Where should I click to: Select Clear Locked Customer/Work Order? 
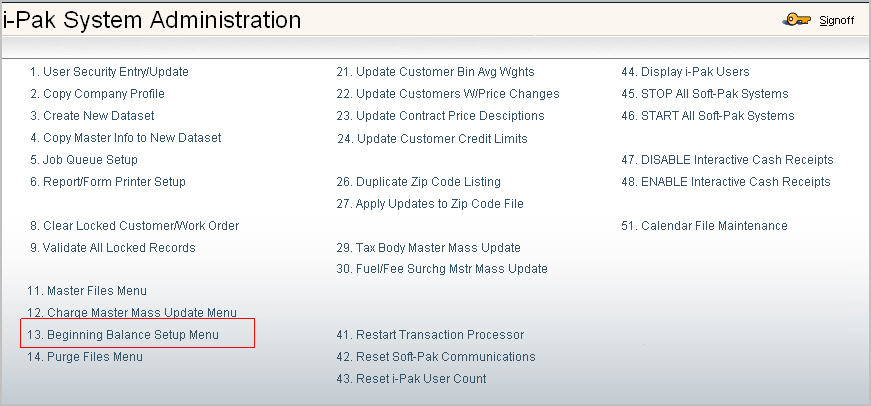[134, 226]
